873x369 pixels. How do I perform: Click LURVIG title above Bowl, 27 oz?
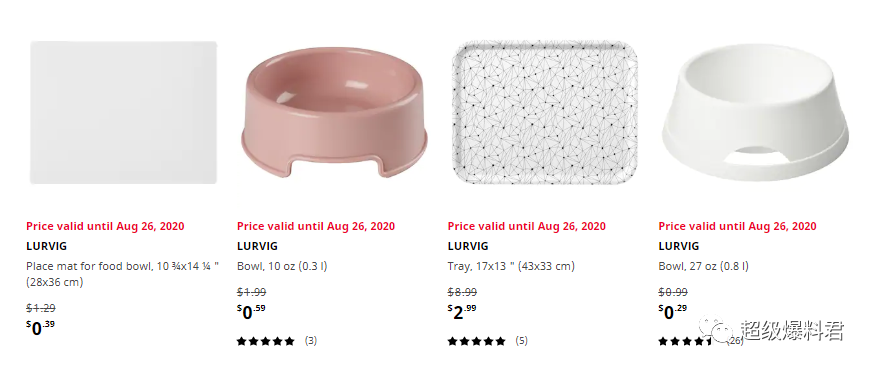pos(679,246)
